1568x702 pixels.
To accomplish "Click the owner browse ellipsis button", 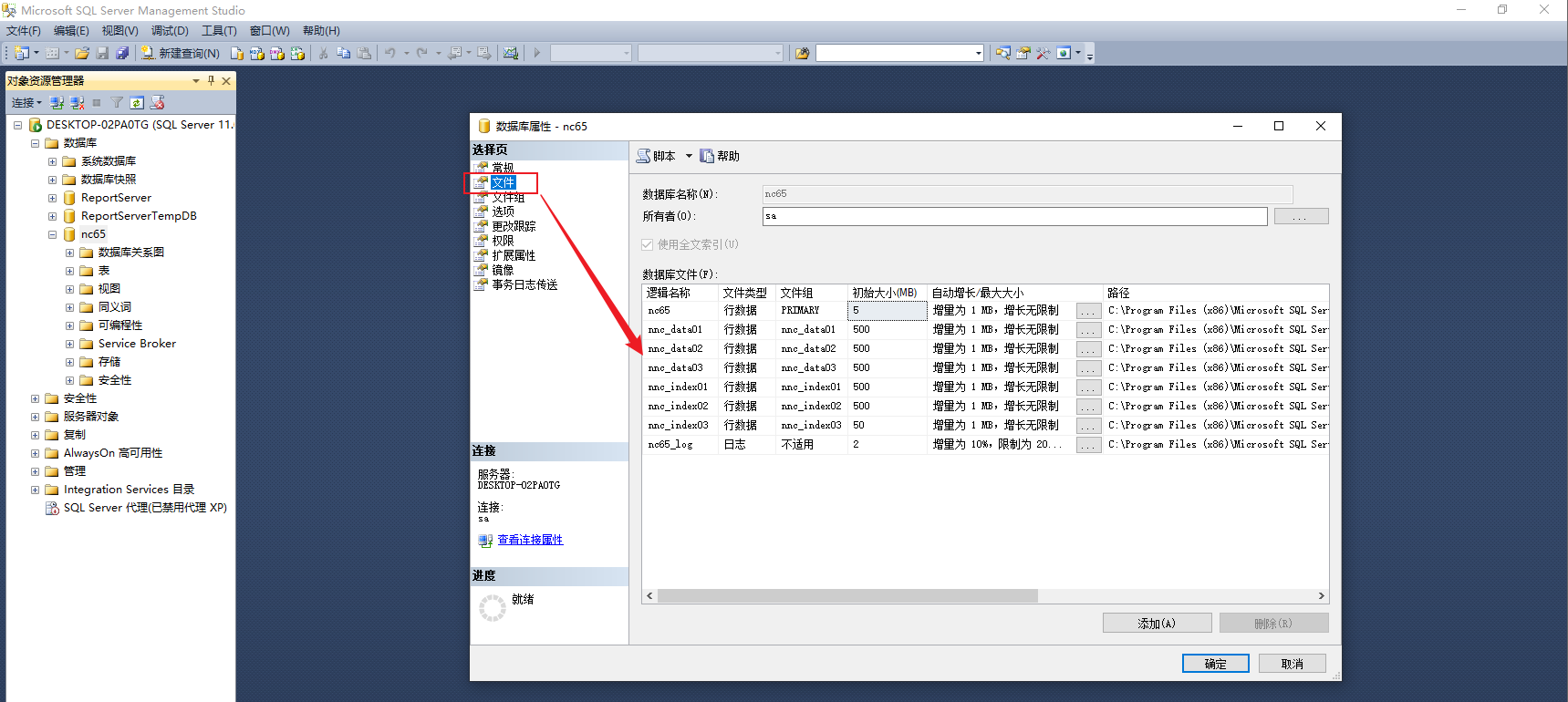I will (1301, 216).
